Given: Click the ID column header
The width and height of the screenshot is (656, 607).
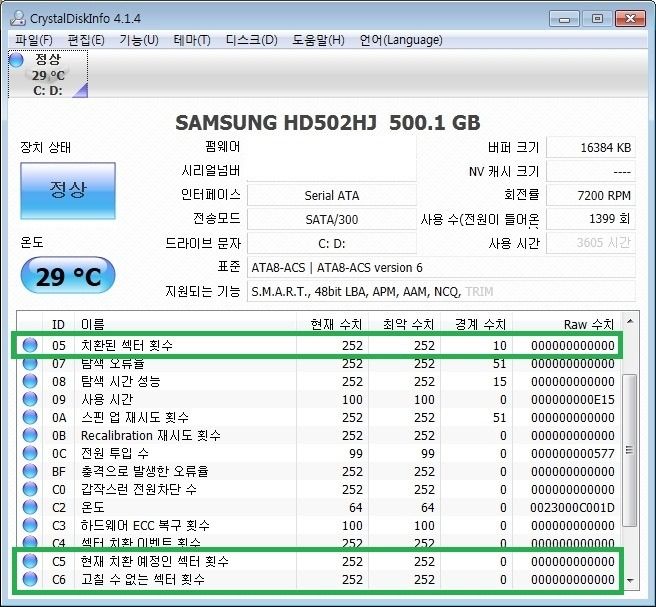Looking at the screenshot, I should click(58, 324).
